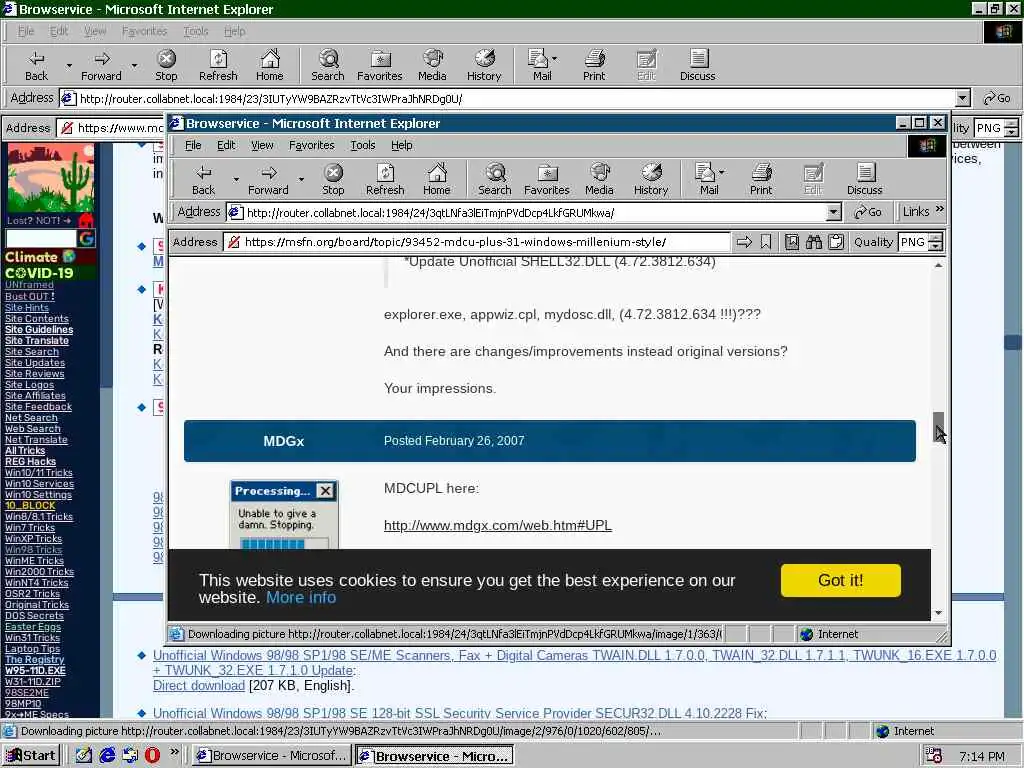The image size is (1024, 768).
Task: Click Stop in the background Browservice toolbar
Action: pos(166,65)
